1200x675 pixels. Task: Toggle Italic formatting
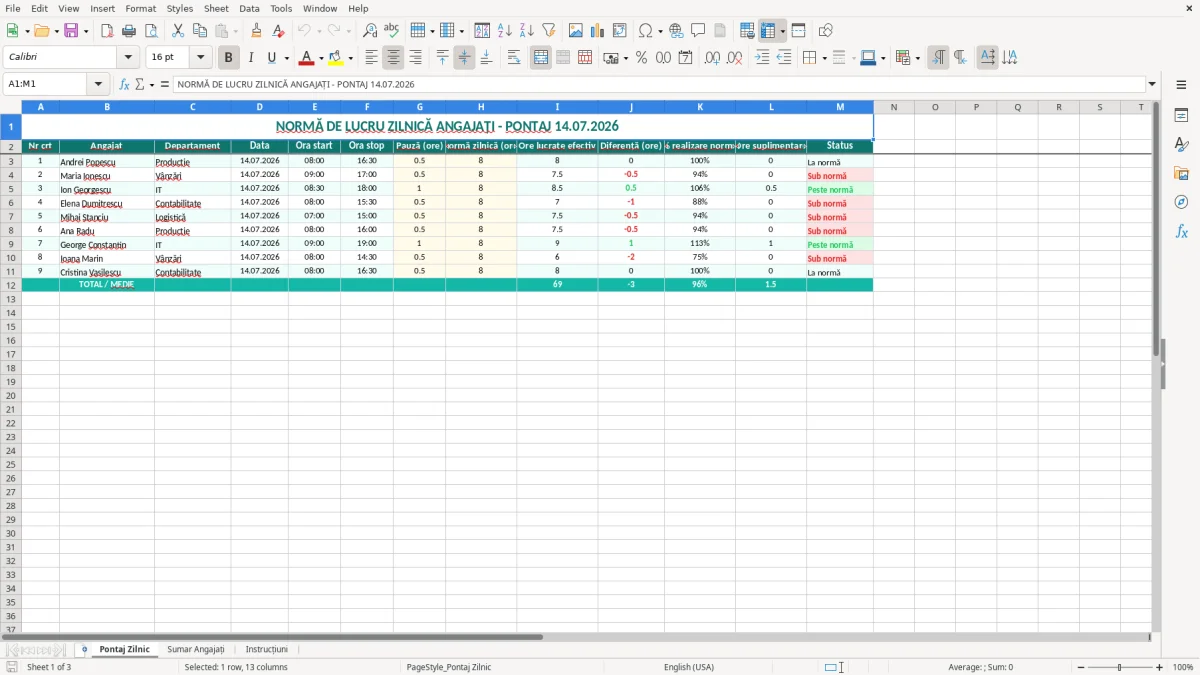[250, 58]
